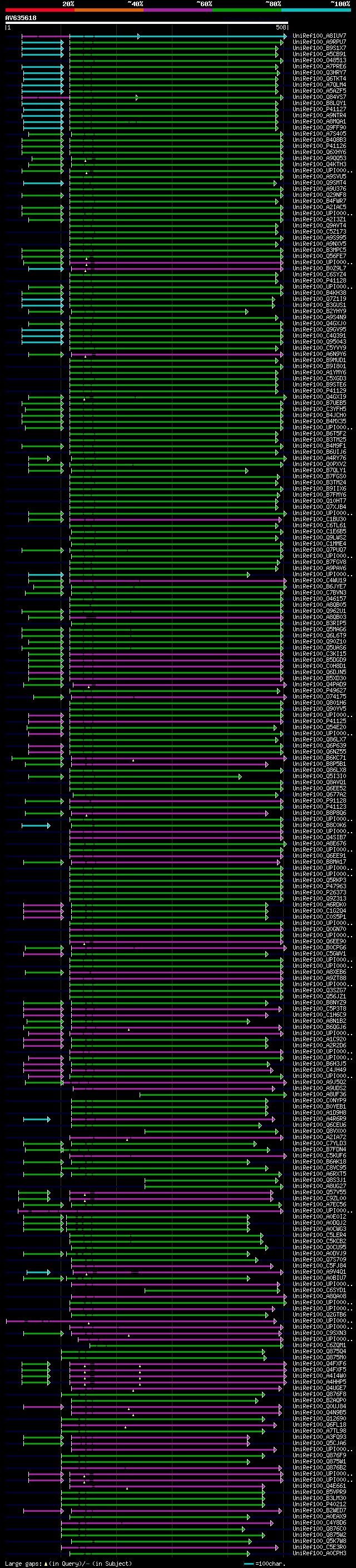The width and height of the screenshot is (356, 1568).
Task: Click the UniRef100_Q6TKT4 entry
Action: 319,78
